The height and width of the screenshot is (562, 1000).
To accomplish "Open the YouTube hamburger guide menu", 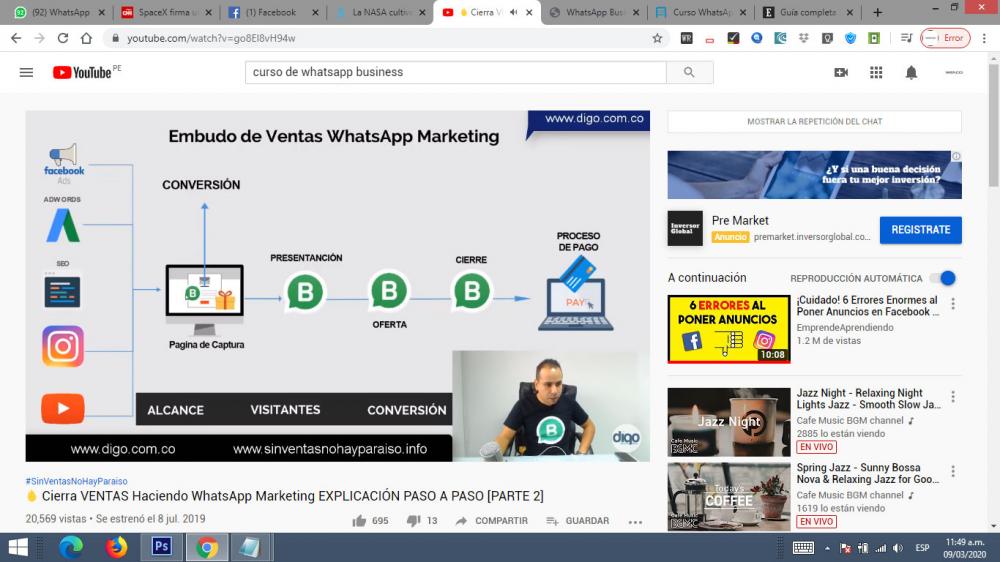I will click(x=26, y=73).
